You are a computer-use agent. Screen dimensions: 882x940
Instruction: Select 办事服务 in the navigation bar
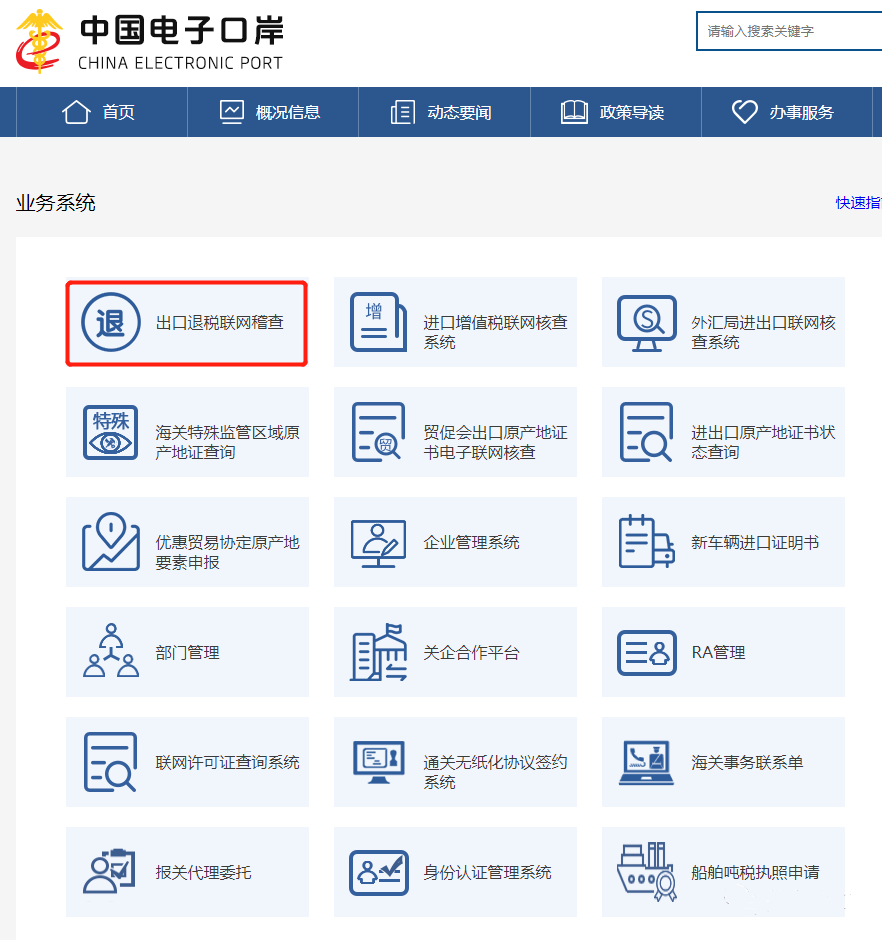pyautogui.click(x=786, y=112)
